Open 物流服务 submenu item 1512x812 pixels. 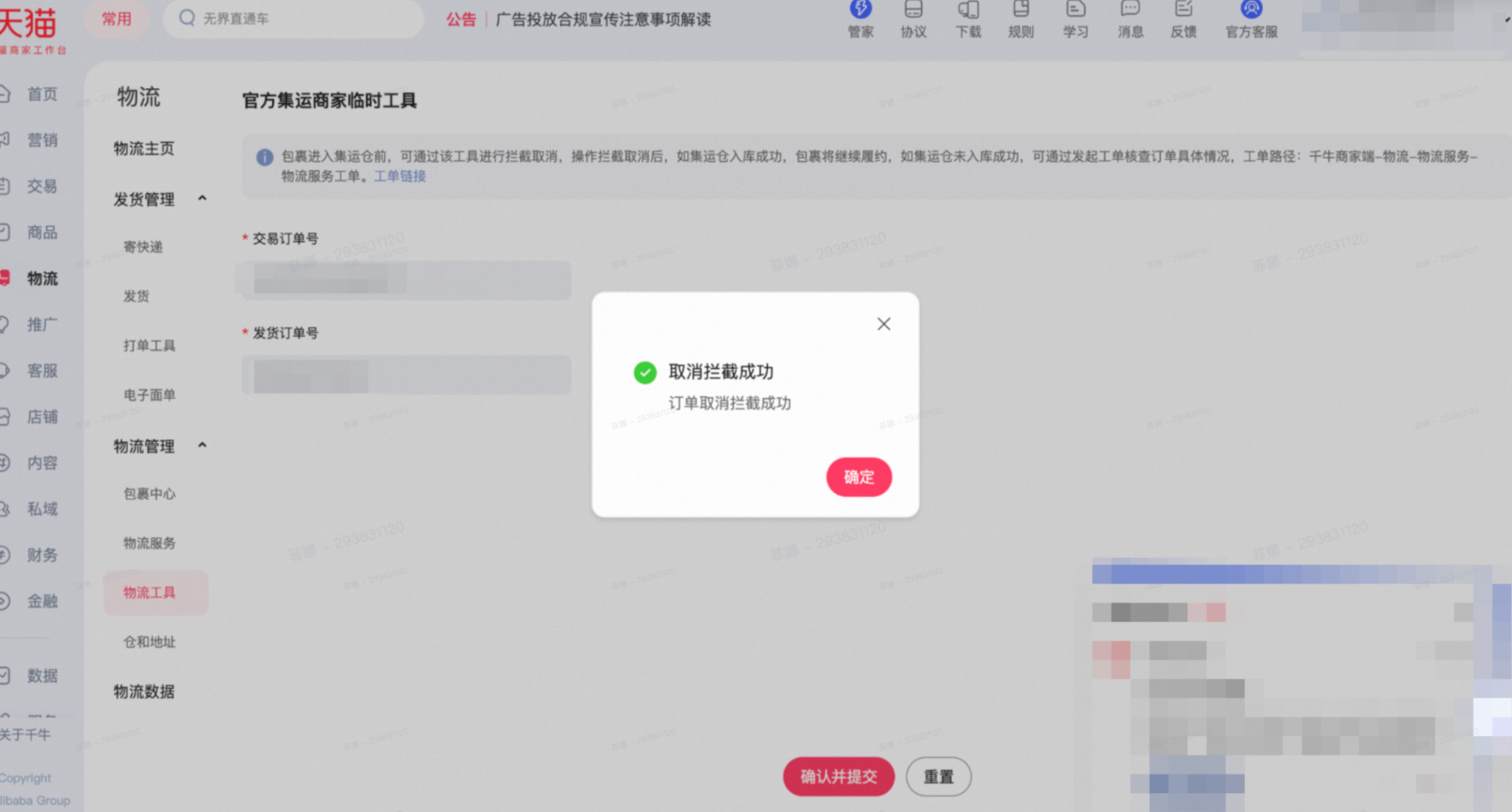(149, 543)
